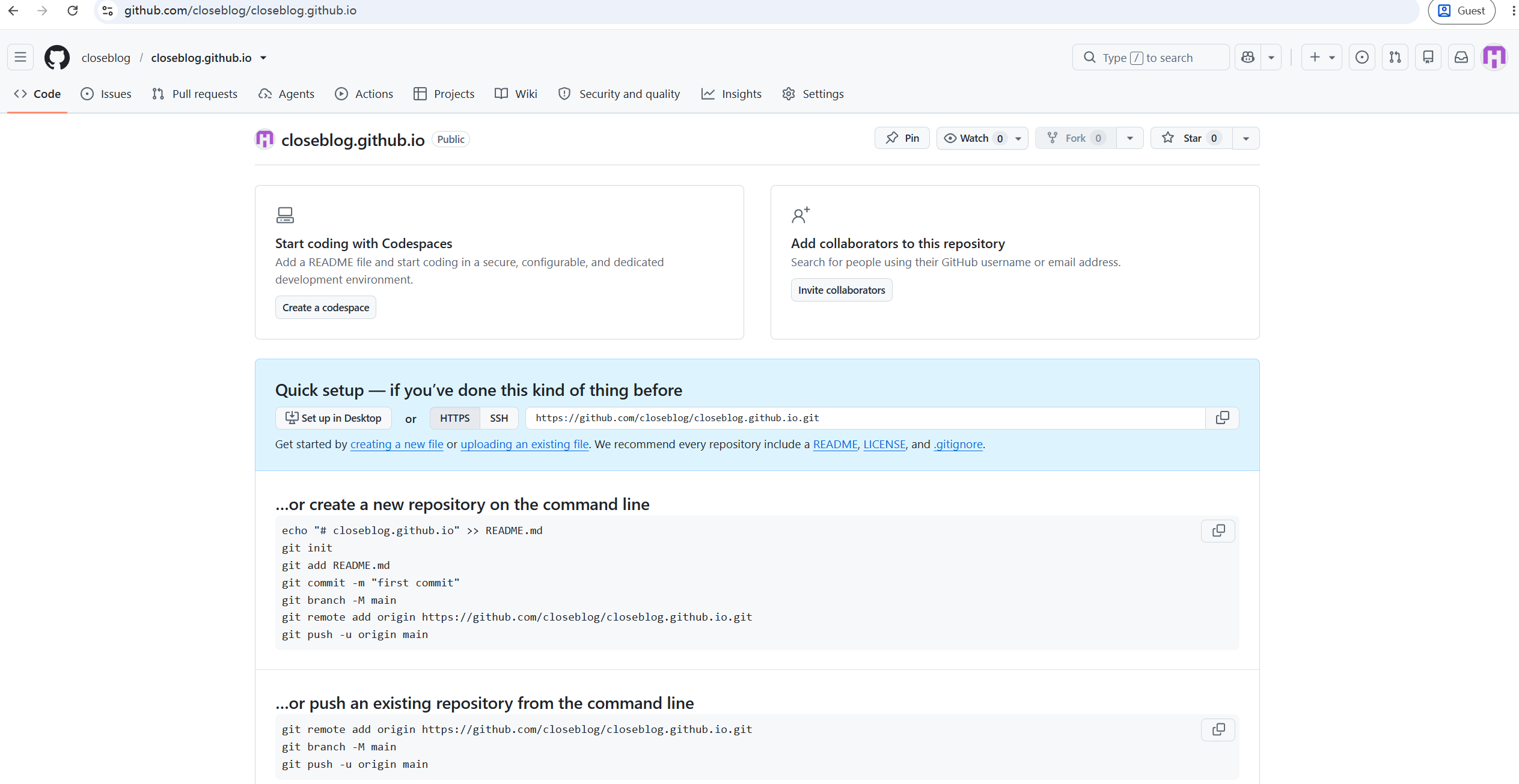Open the Issues tab
Image resolution: width=1519 pixels, height=784 pixels.
(x=106, y=94)
